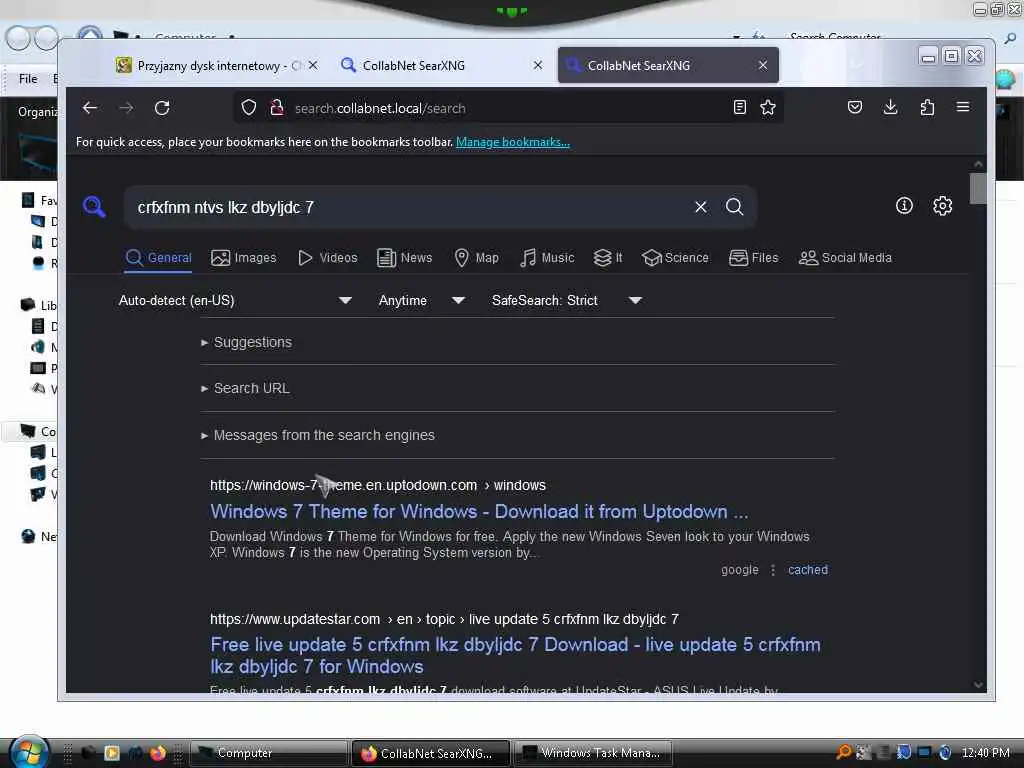Open the Manage bookmarks link
This screenshot has height=768, width=1024.
pyautogui.click(x=513, y=142)
